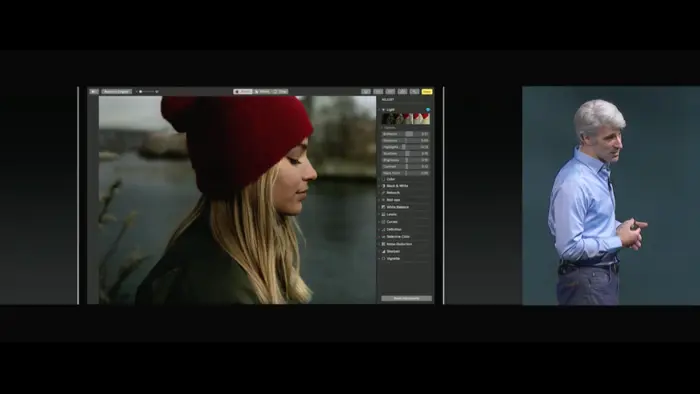Click the Vignette adjustment icon
700x394 pixels.
pyautogui.click(x=383, y=258)
